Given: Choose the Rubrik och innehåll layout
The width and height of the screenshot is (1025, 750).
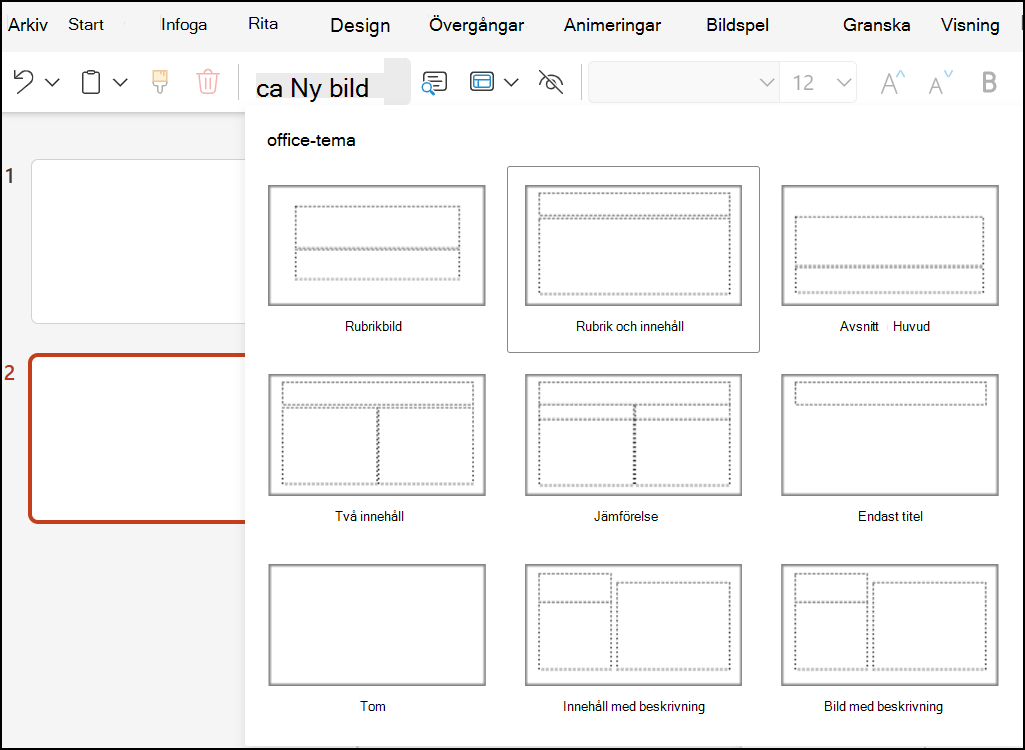Looking at the screenshot, I should click(x=633, y=260).
